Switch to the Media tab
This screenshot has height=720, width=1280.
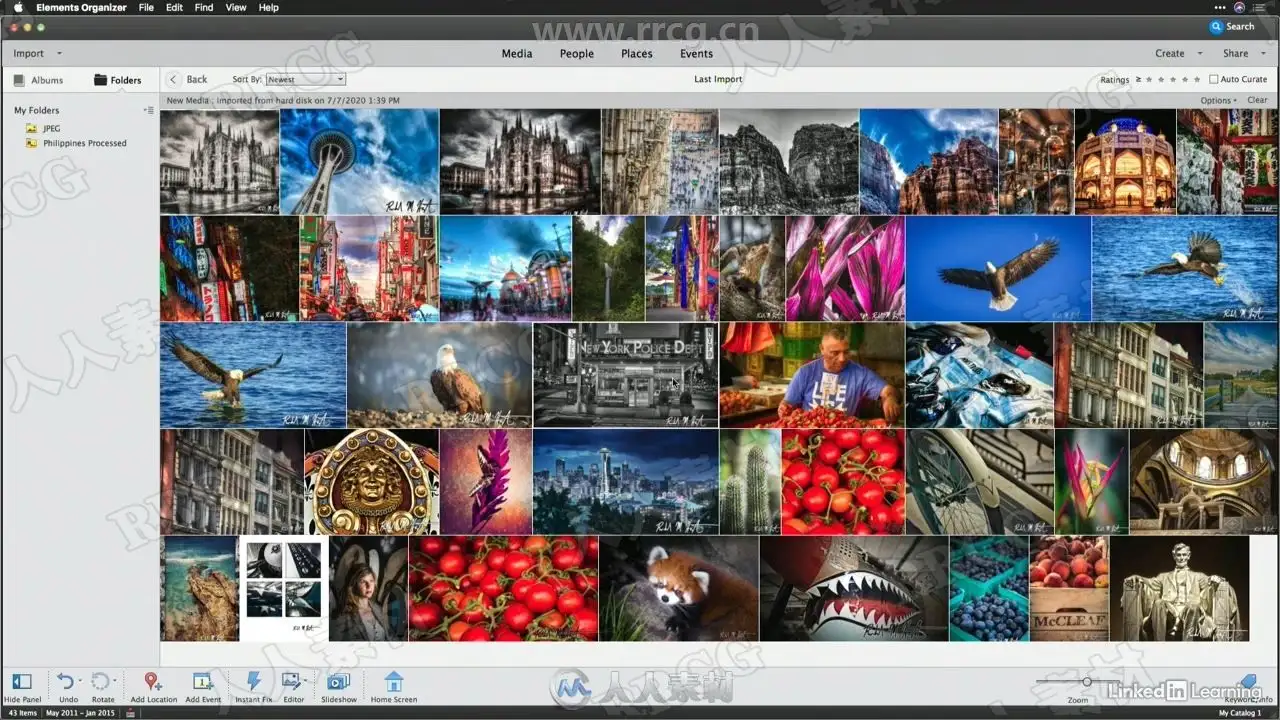pyautogui.click(x=517, y=54)
